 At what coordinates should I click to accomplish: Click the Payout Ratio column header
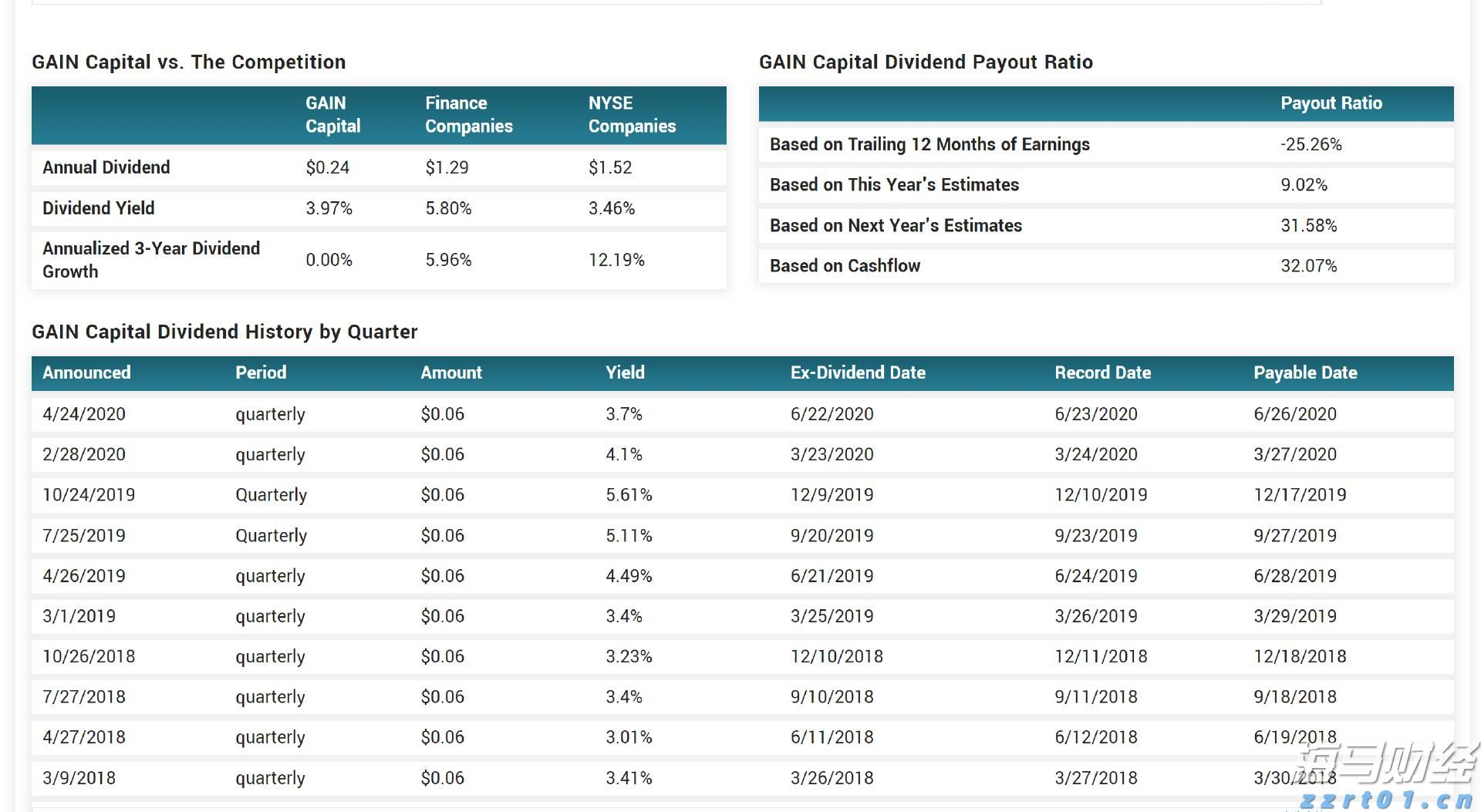pos(1331,103)
